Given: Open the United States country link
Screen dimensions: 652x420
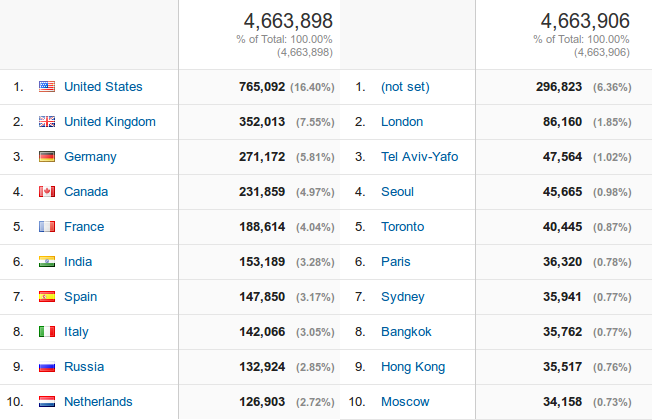Looking at the screenshot, I should (x=103, y=86).
